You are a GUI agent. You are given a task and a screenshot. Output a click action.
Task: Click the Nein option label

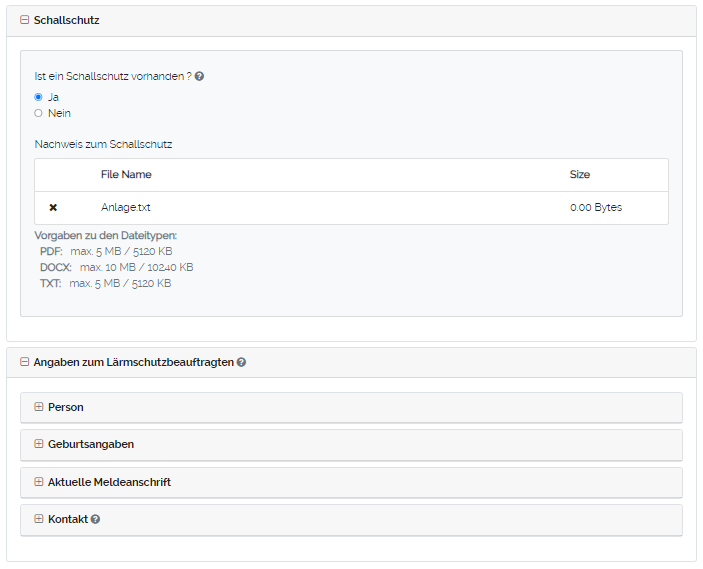tap(59, 113)
